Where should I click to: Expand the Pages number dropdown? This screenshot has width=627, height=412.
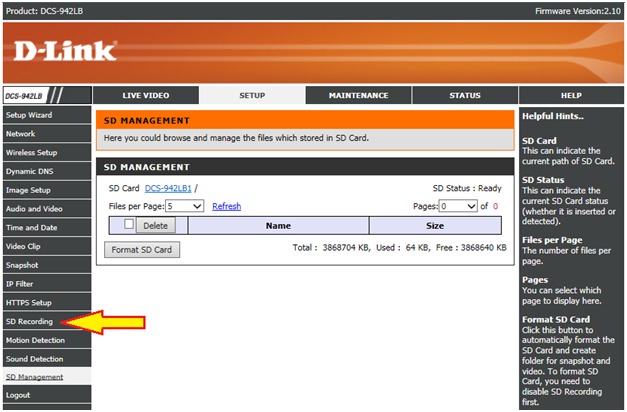coord(459,206)
